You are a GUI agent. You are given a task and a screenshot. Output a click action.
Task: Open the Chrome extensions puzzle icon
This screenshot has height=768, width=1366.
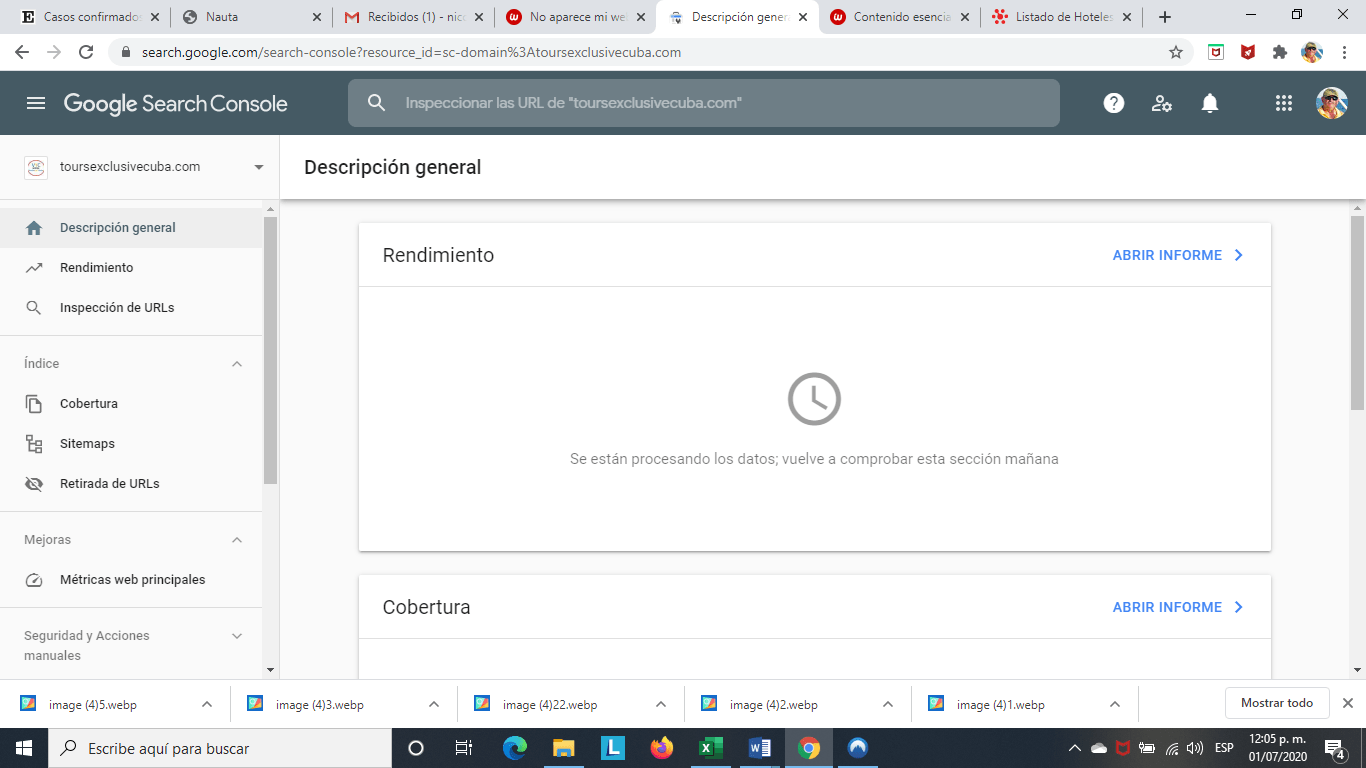pos(1280,52)
